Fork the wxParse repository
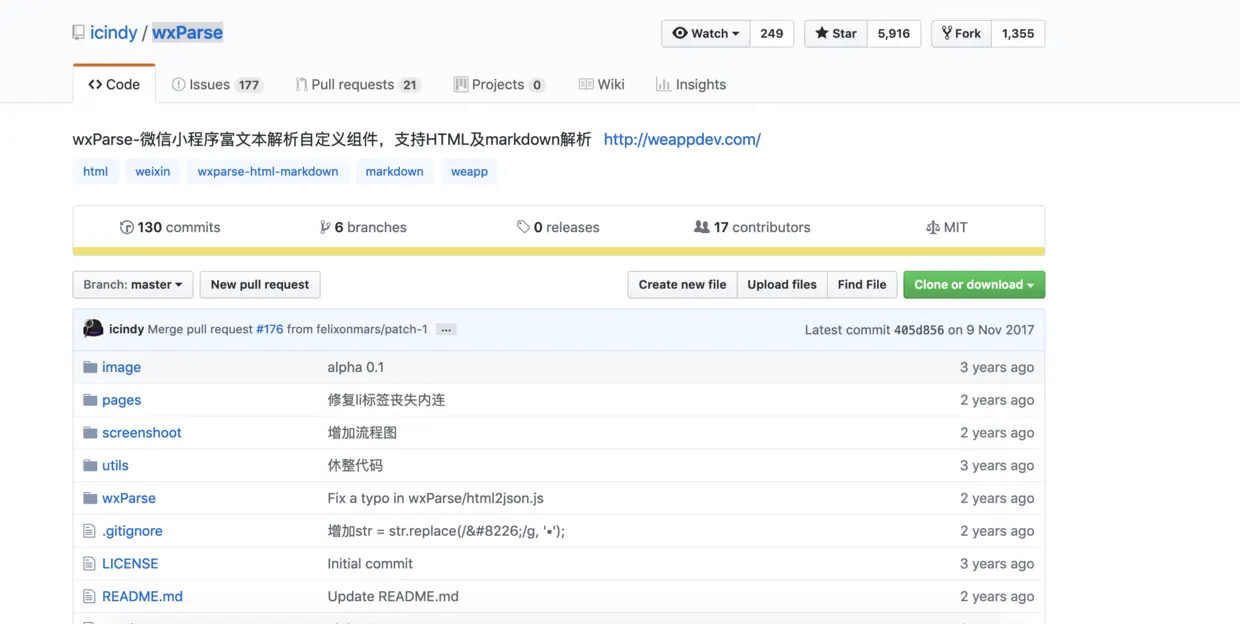Image resolution: width=1240 pixels, height=624 pixels. pyautogui.click(x=961, y=33)
